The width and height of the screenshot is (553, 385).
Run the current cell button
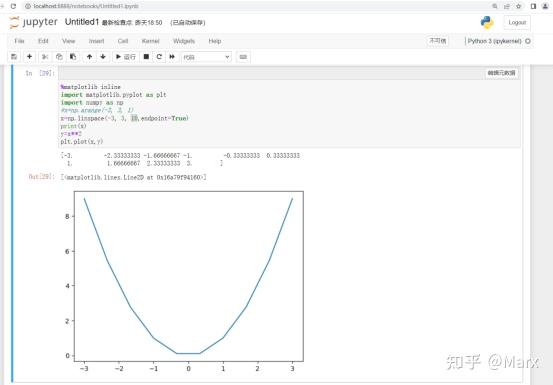point(126,57)
